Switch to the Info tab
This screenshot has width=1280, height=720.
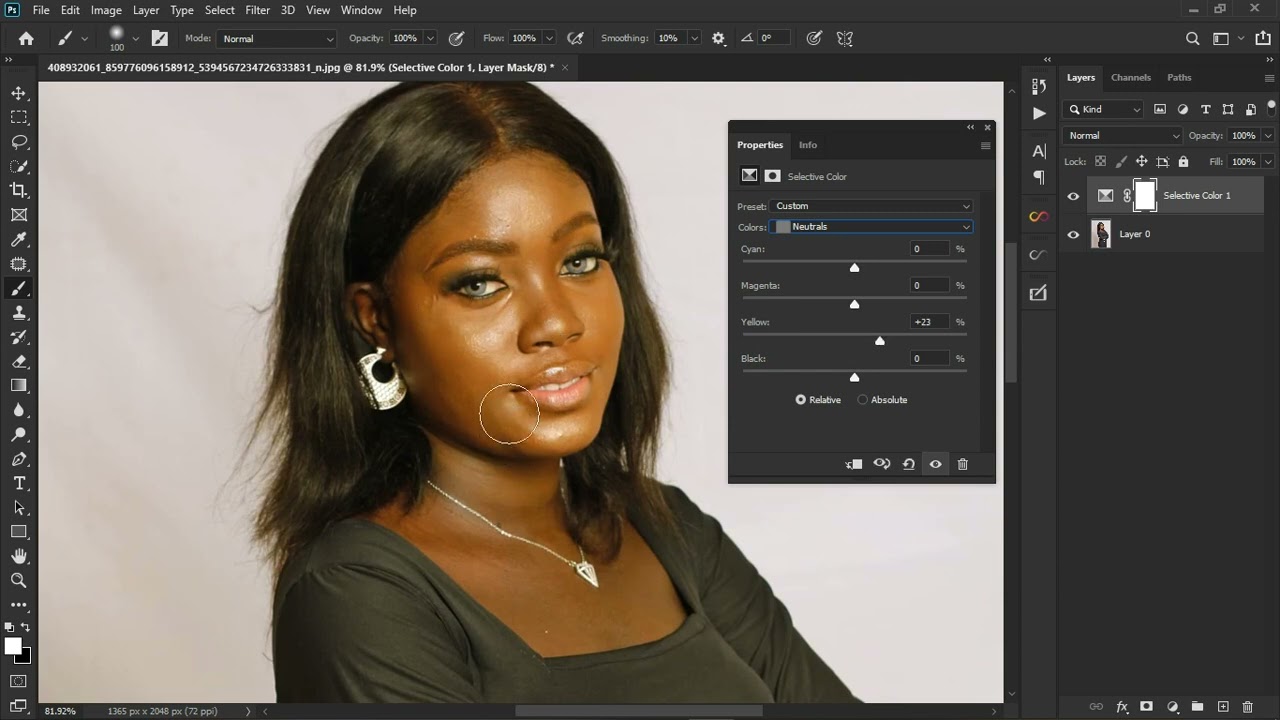pos(808,145)
